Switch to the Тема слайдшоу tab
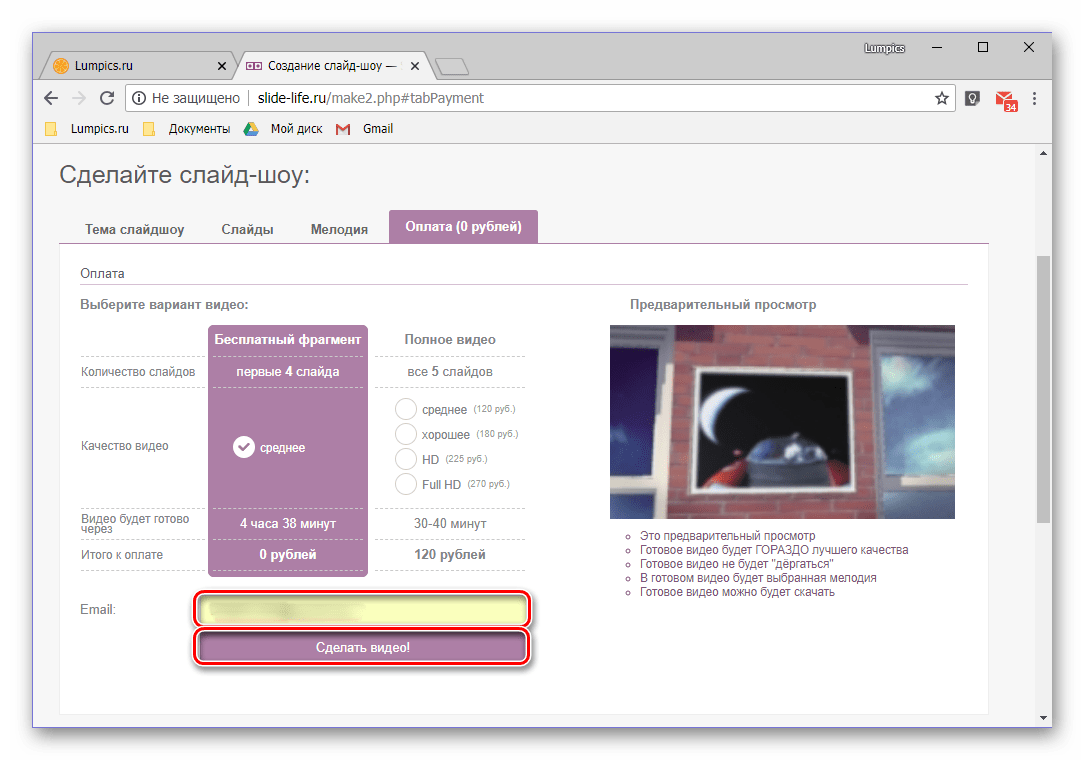Image resolution: width=1085 pixels, height=760 pixels. [134, 229]
